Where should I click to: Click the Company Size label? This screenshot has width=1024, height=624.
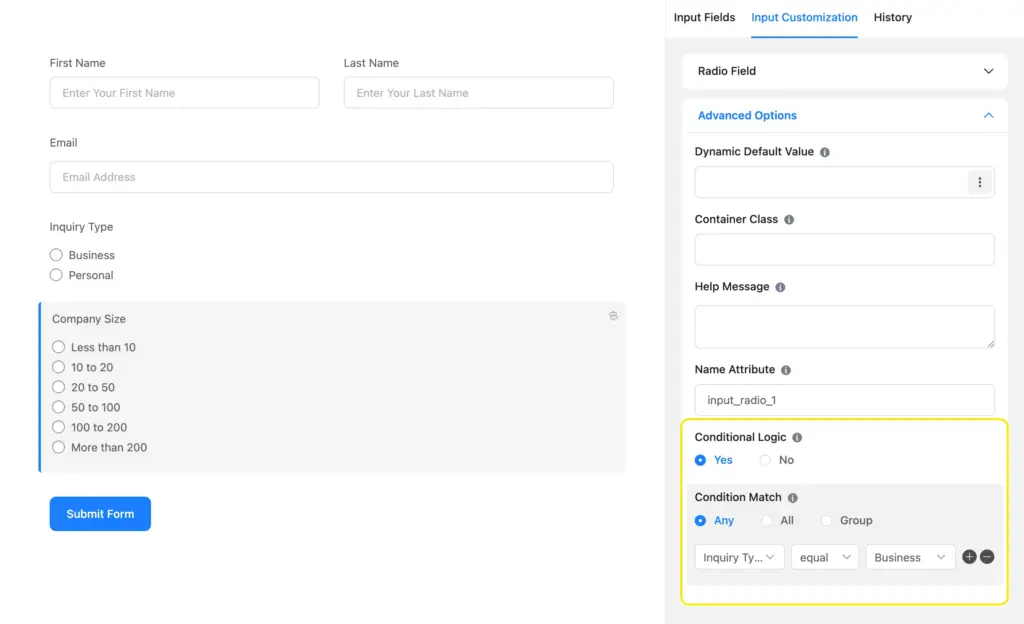click(89, 319)
